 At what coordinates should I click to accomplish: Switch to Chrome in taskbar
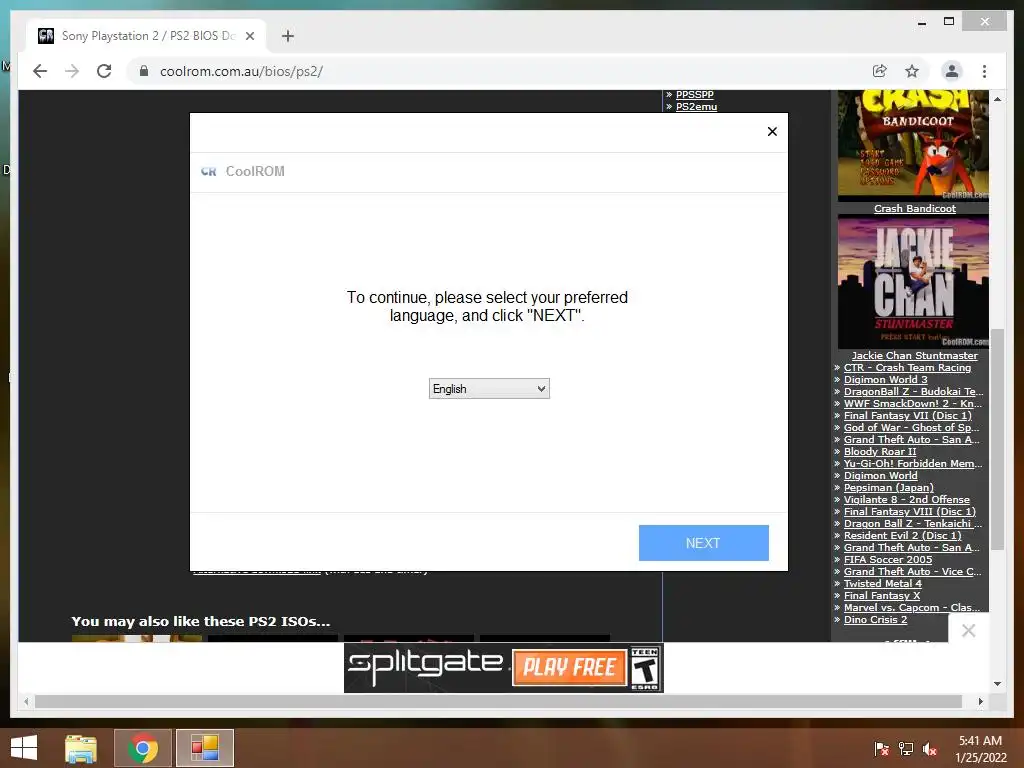[143, 748]
